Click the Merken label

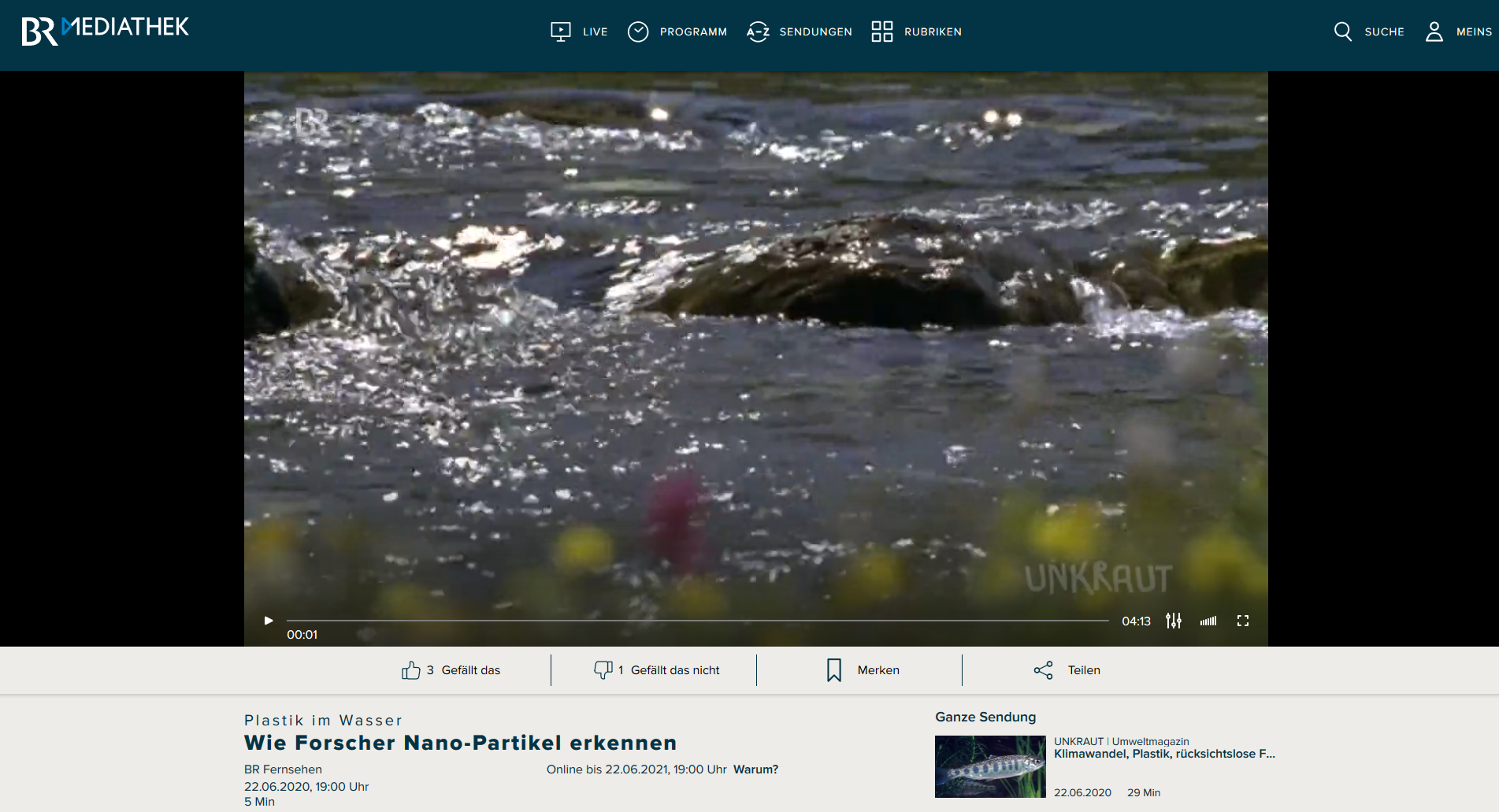878,670
